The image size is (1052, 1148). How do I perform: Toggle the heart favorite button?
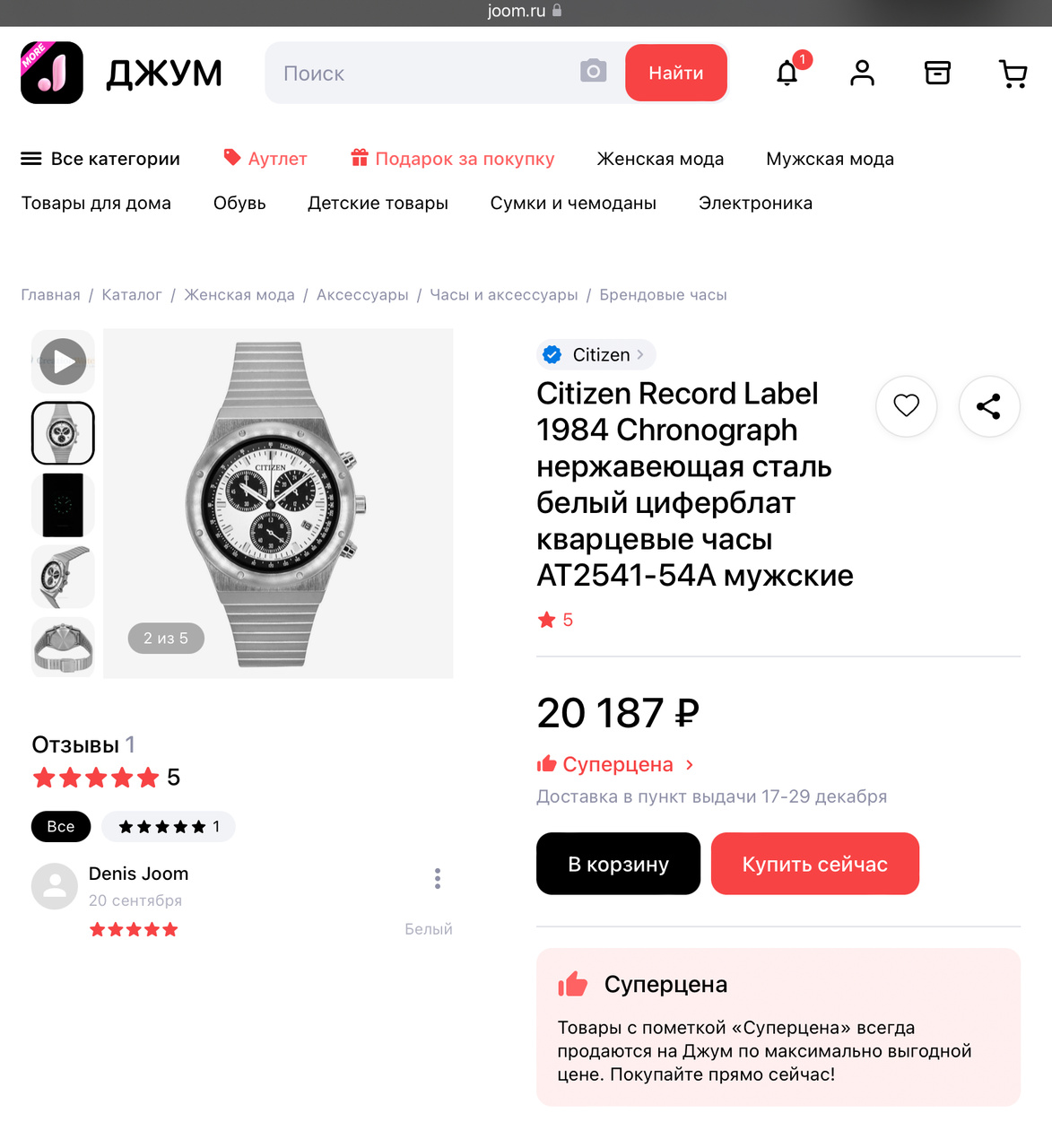coord(907,406)
